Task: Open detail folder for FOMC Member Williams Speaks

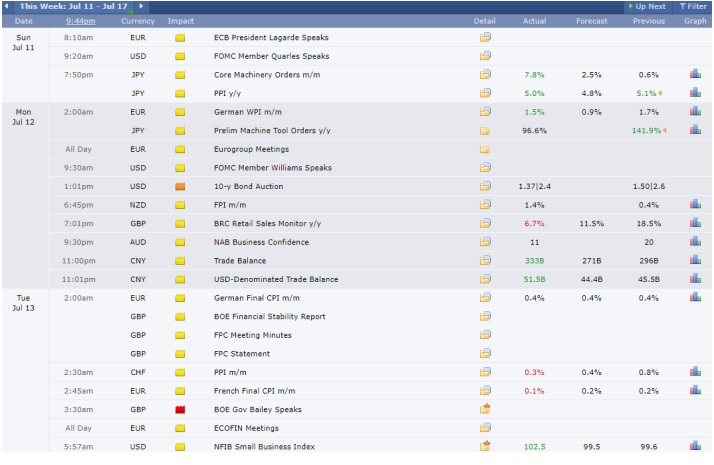Action: point(485,167)
